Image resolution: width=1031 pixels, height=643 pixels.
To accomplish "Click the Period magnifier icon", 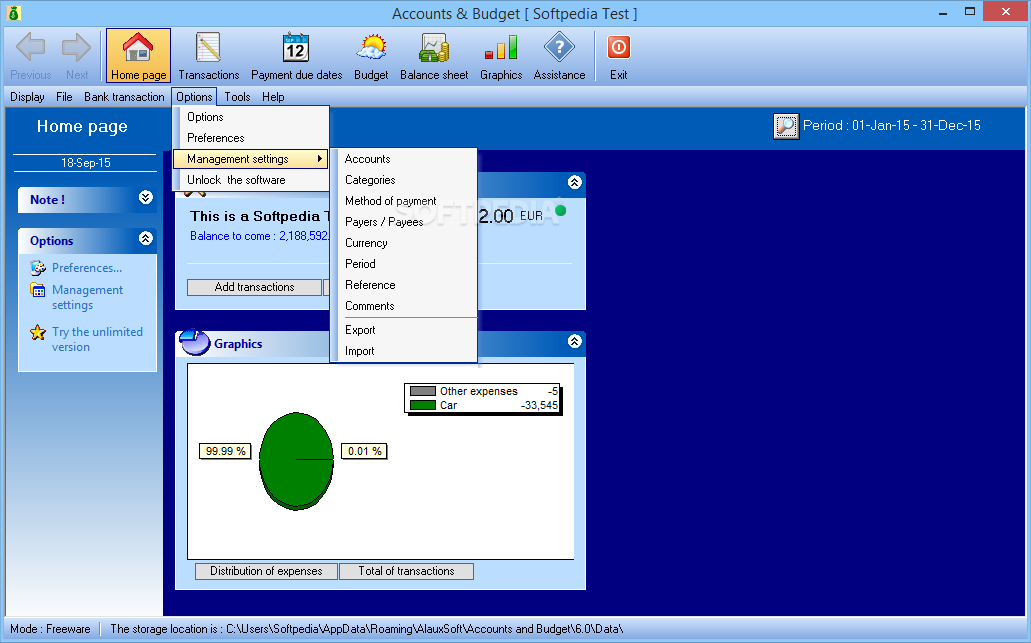I will click(x=786, y=126).
